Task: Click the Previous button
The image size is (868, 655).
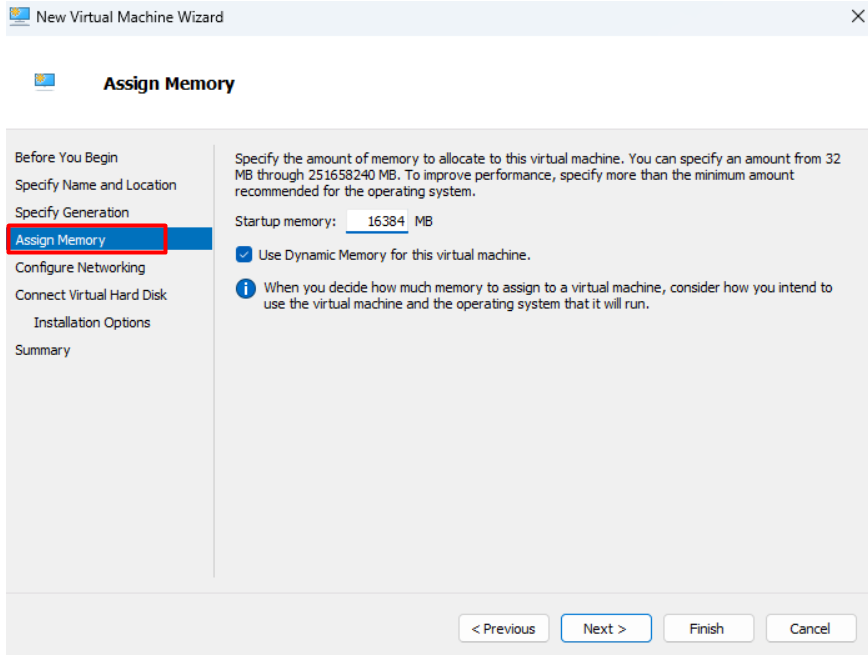Action: click(504, 628)
